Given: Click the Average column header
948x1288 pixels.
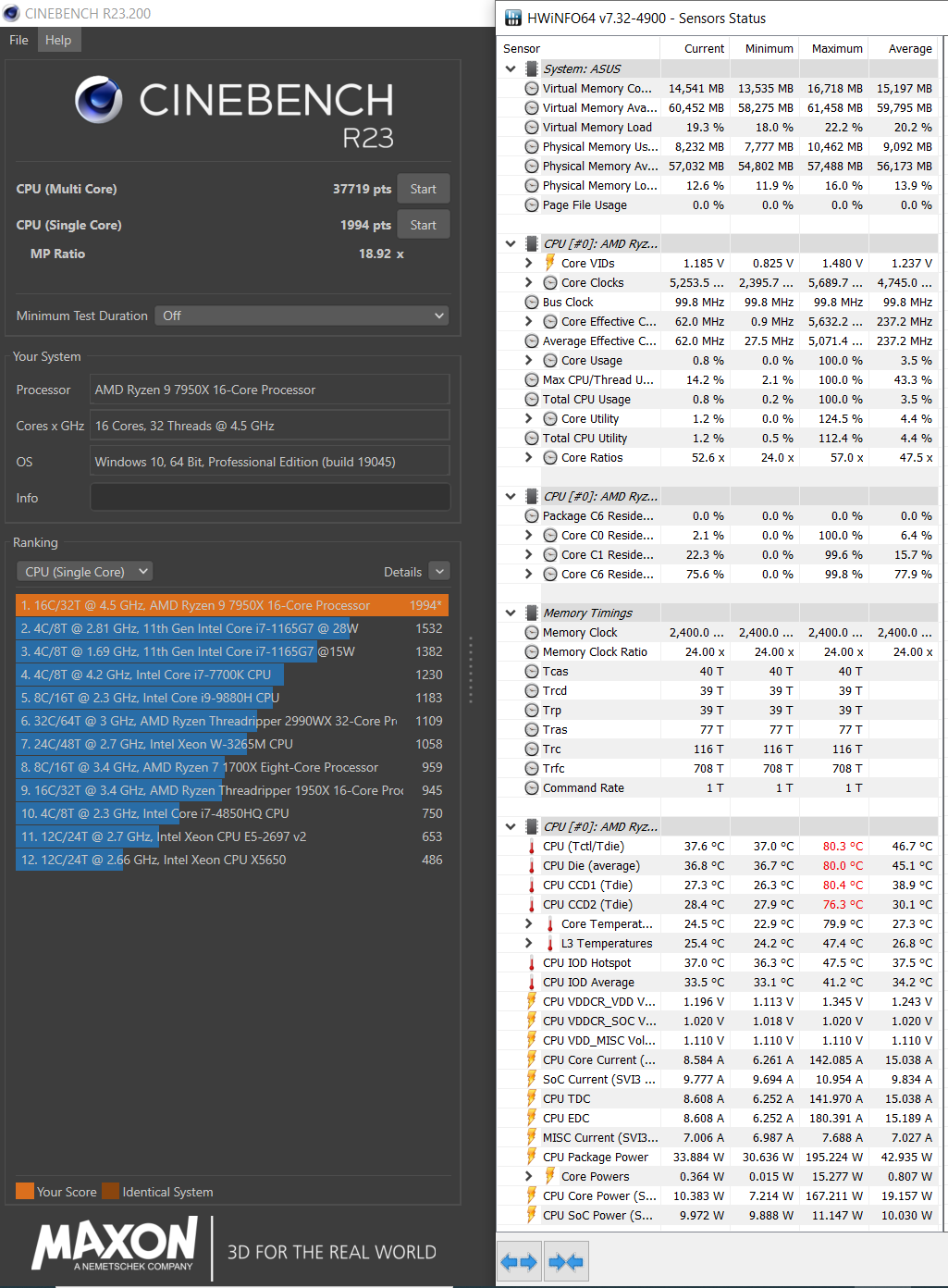Looking at the screenshot, I should pyautogui.click(x=904, y=48).
